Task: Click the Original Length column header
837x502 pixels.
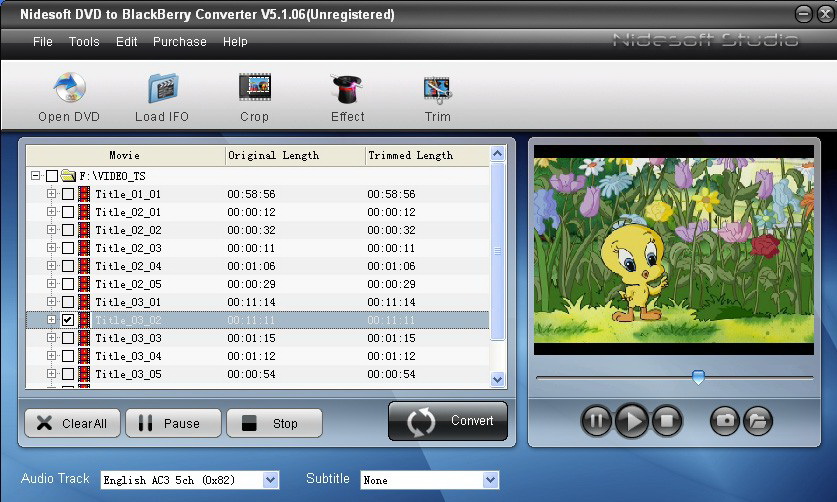Action: click(x=295, y=155)
